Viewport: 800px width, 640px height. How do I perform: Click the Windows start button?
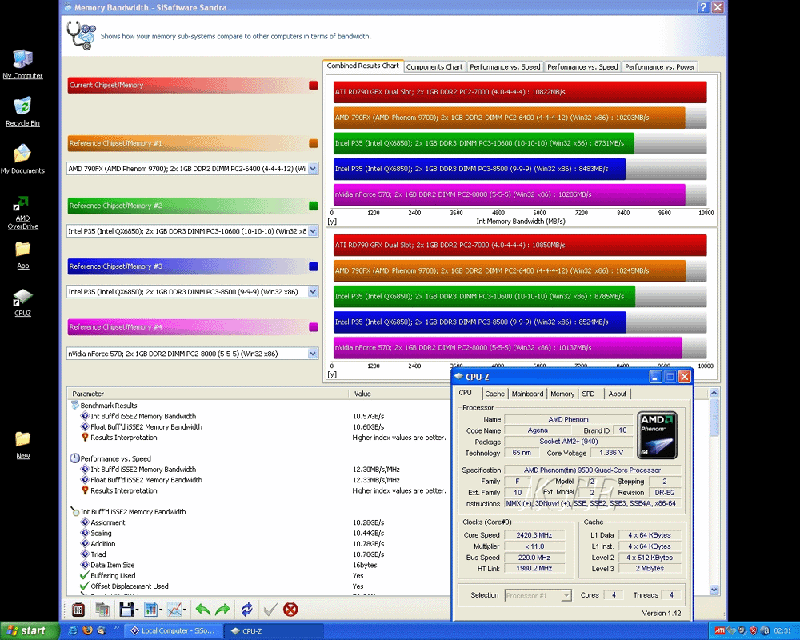[x=29, y=631]
